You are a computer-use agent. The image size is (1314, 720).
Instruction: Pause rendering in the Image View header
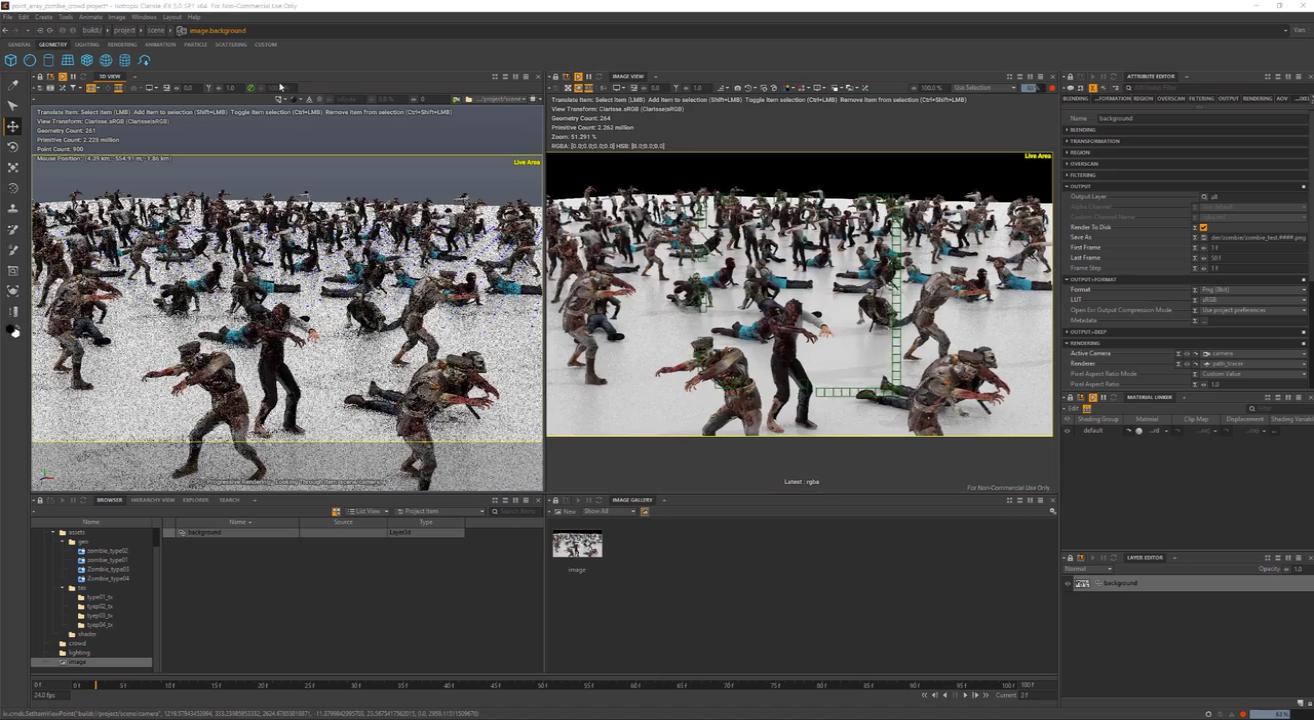point(588,76)
